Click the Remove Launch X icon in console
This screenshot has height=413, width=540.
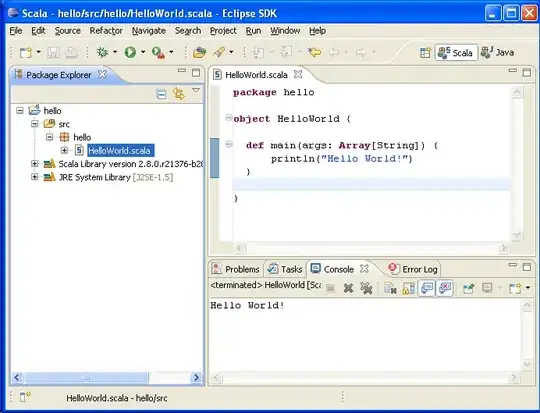click(x=348, y=288)
